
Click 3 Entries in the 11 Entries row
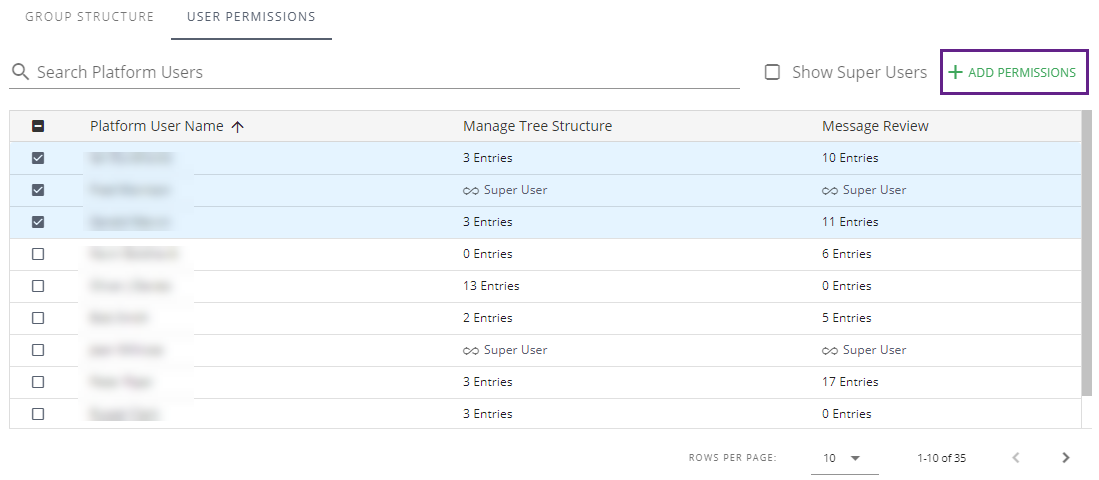[487, 222]
